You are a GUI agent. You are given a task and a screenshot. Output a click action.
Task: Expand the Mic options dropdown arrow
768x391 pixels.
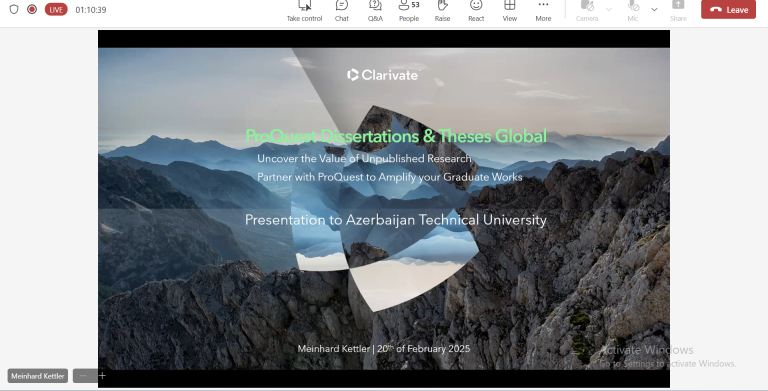(654, 9)
